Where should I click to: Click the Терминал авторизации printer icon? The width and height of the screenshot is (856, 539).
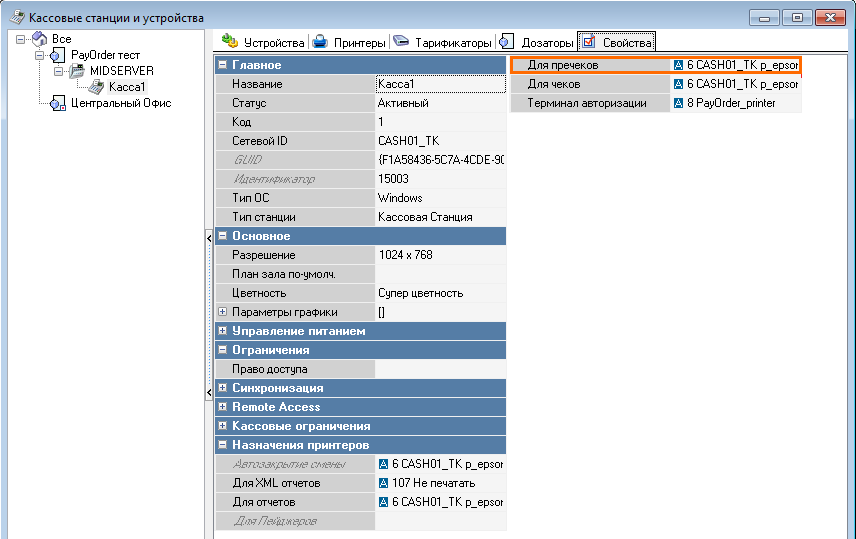(679, 103)
